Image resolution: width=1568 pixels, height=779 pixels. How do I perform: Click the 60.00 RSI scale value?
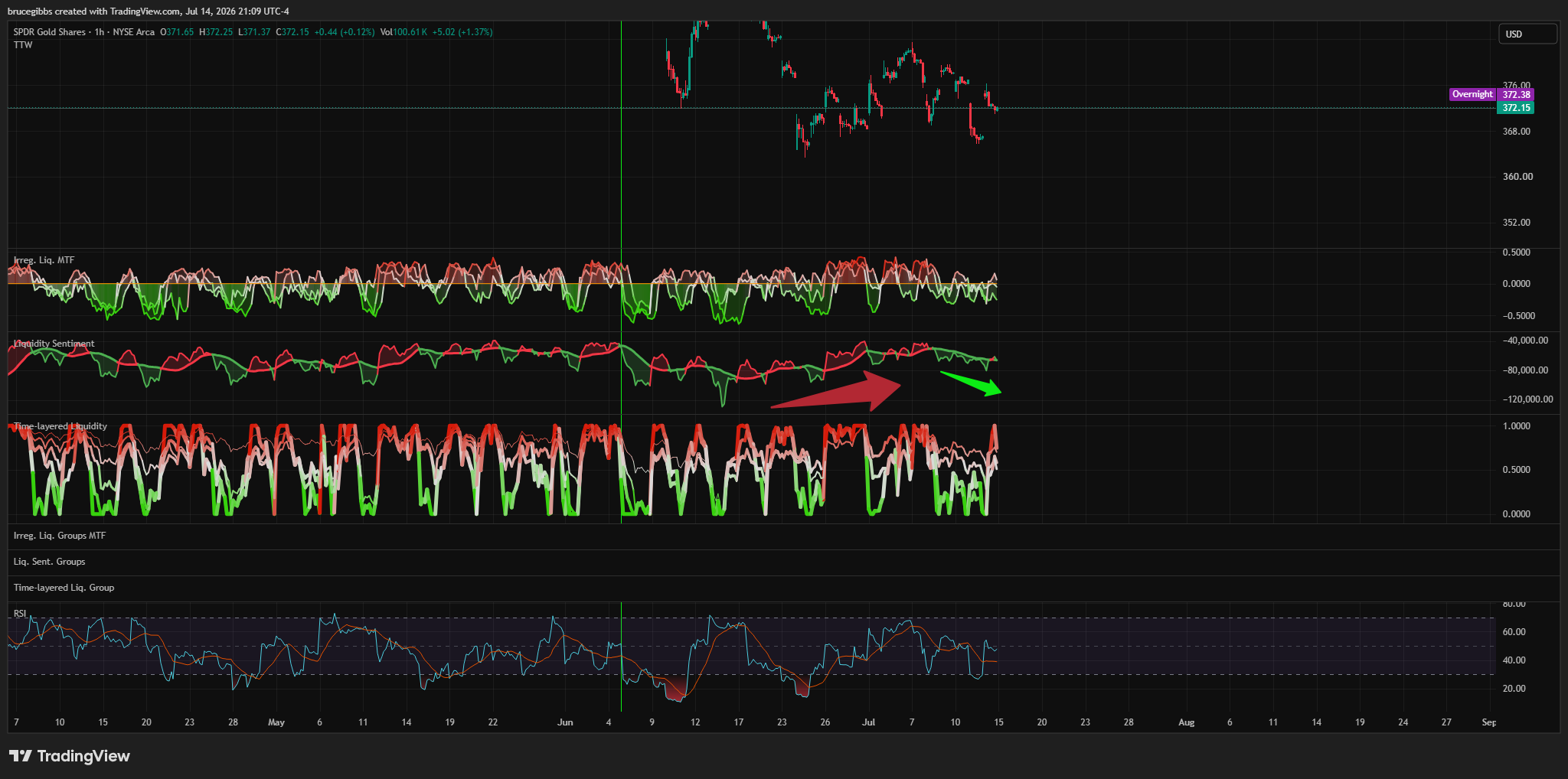[x=1514, y=632]
